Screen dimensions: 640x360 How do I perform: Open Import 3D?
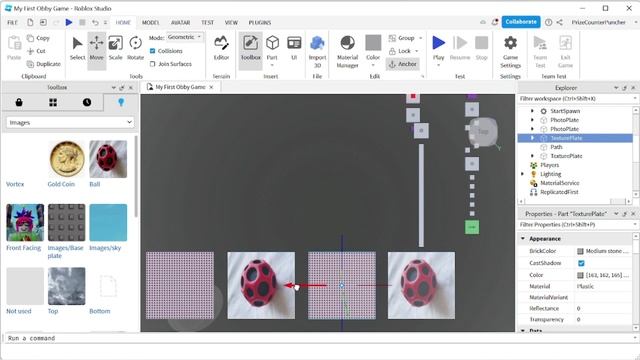[317, 51]
